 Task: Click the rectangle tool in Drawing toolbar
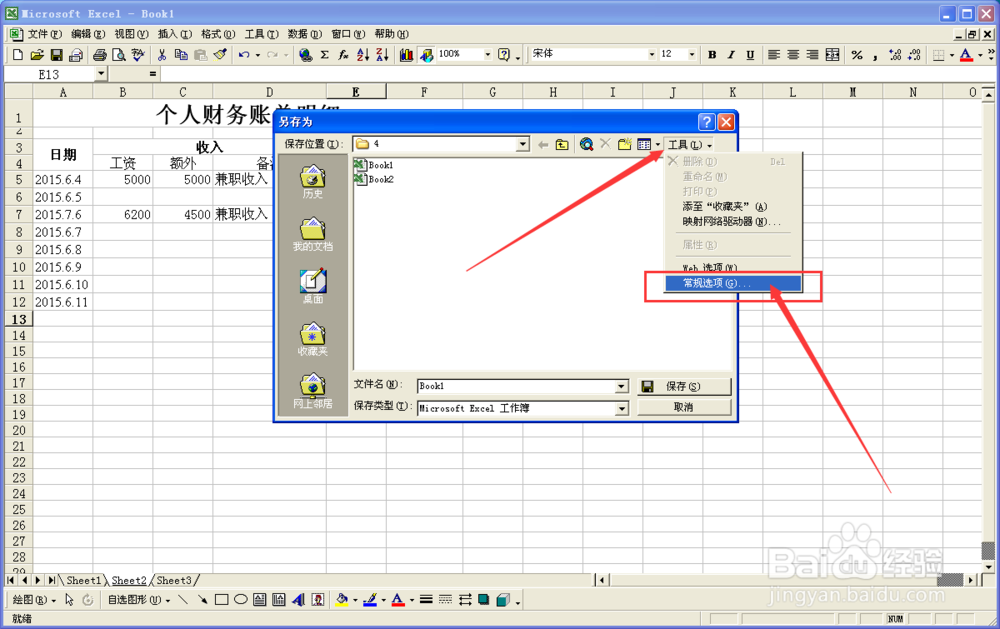[221, 600]
